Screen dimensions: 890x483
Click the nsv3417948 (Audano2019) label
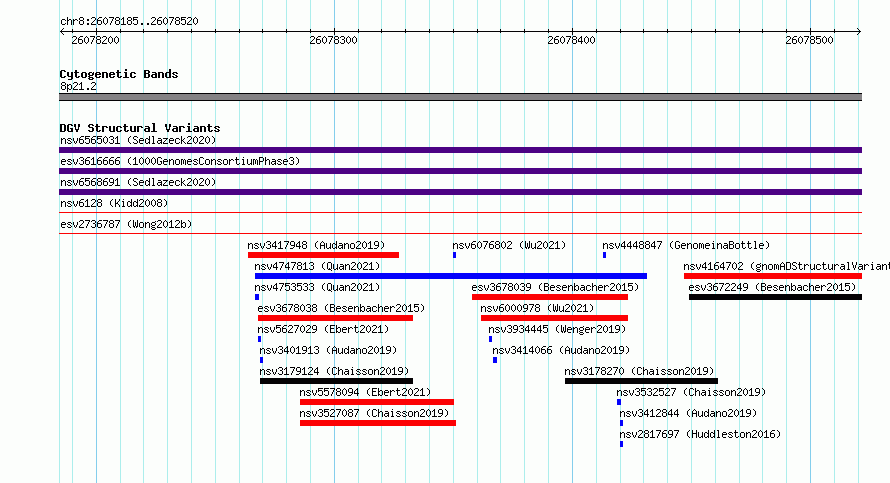point(316,245)
